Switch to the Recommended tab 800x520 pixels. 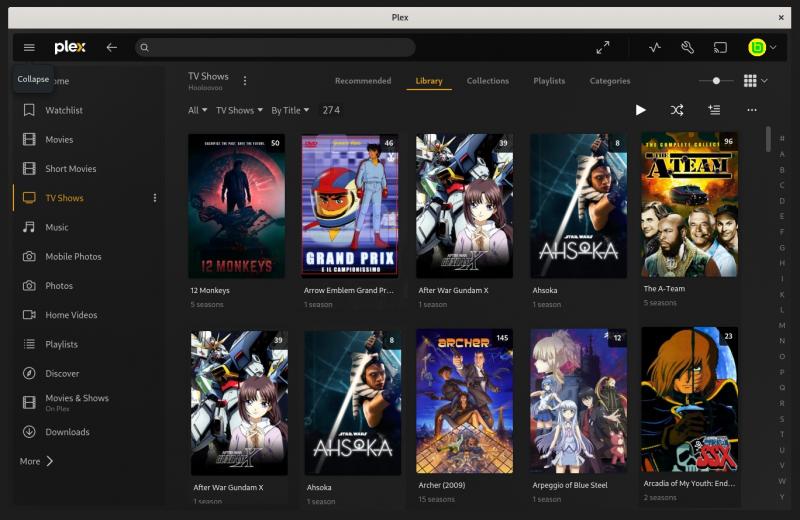tap(363, 81)
